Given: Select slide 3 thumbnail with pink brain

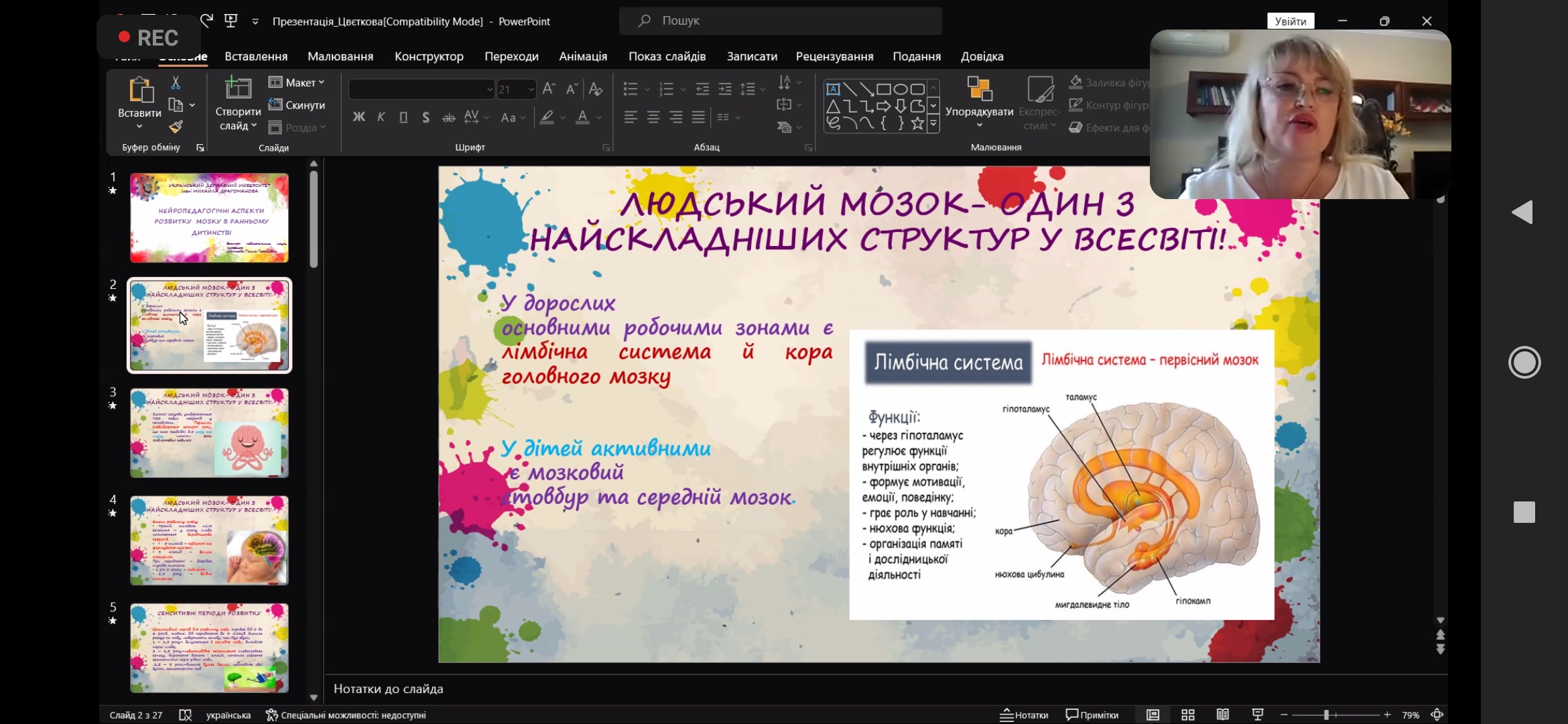Looking at the screenshot, I should [209, 433].
